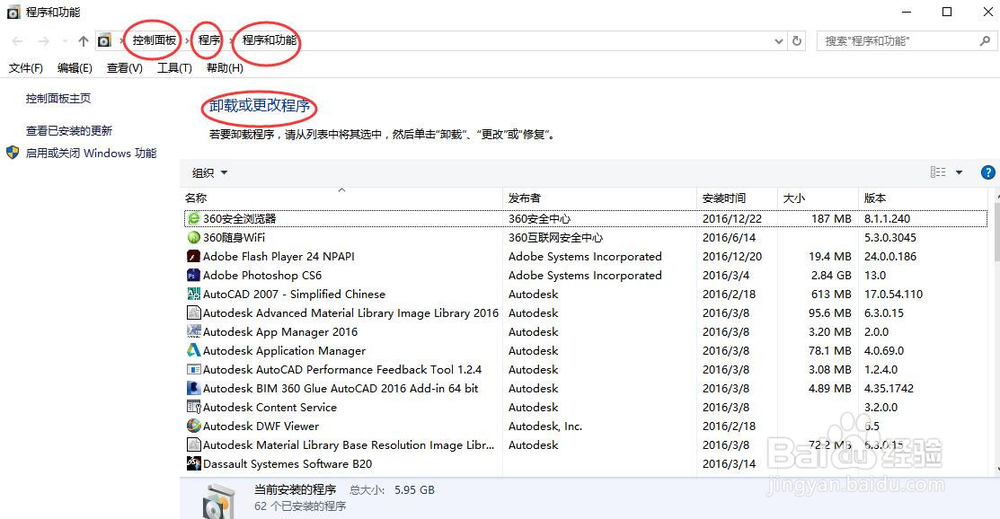Sort by the 大小 column header

tap(818, 198)
